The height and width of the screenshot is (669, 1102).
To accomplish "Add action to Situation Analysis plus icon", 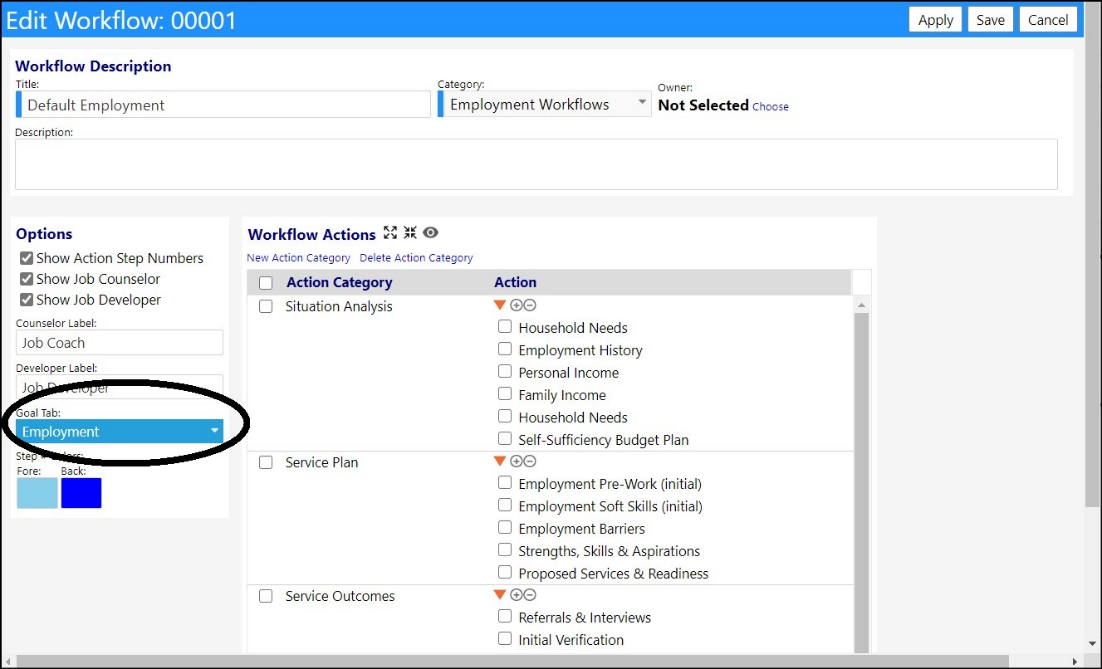I will 516,306.
